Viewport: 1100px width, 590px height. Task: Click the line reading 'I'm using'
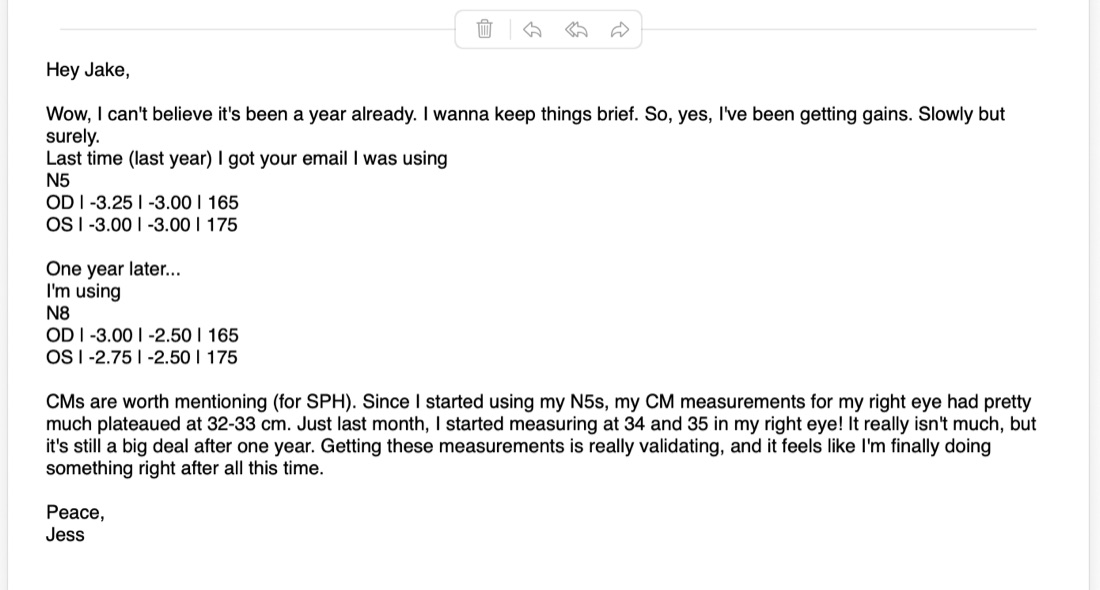point(83,291)
